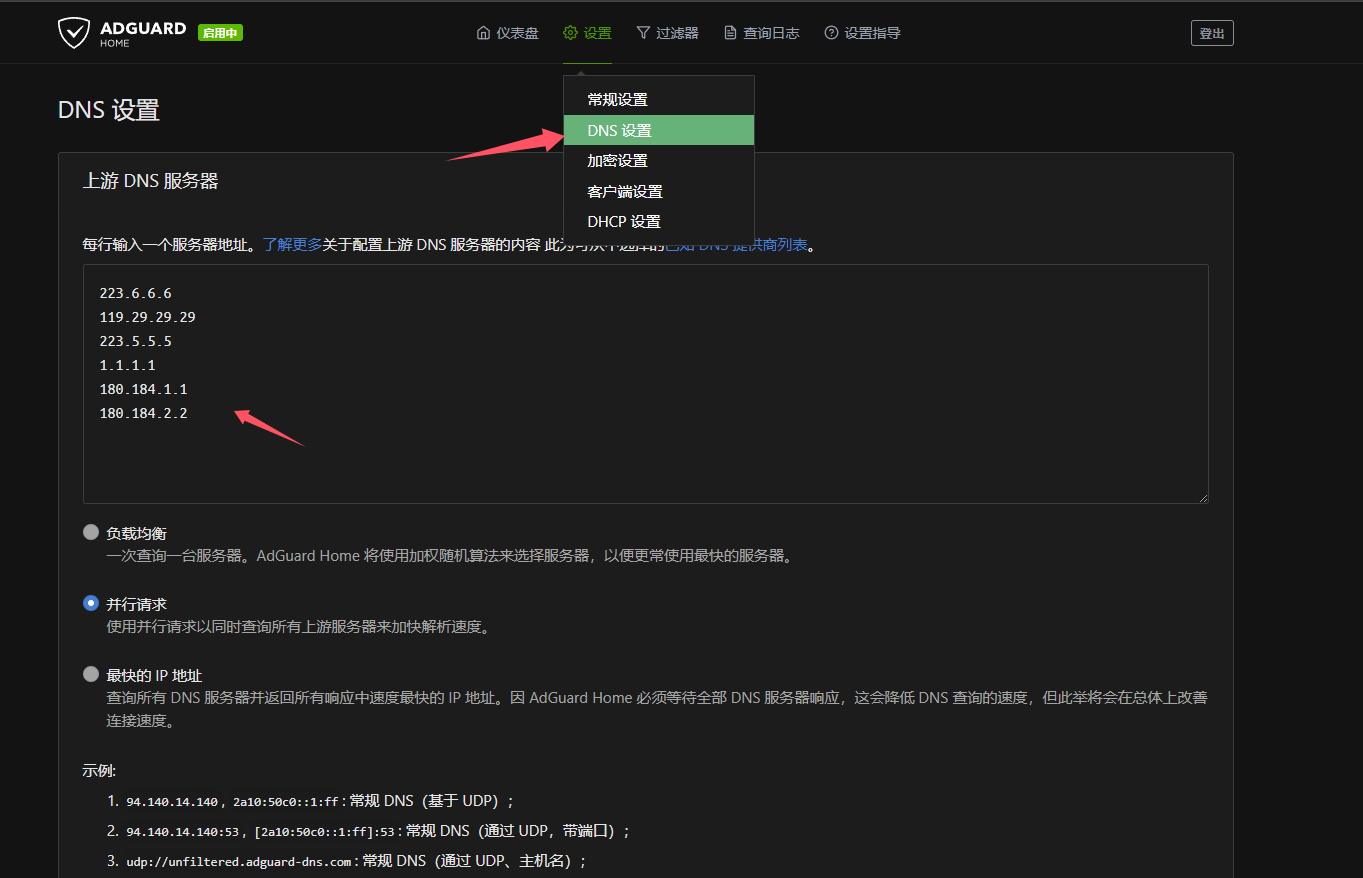1363x878 pixels.
Task: Choose 加密设置 from the dropdown
Action: pos(658,161)
